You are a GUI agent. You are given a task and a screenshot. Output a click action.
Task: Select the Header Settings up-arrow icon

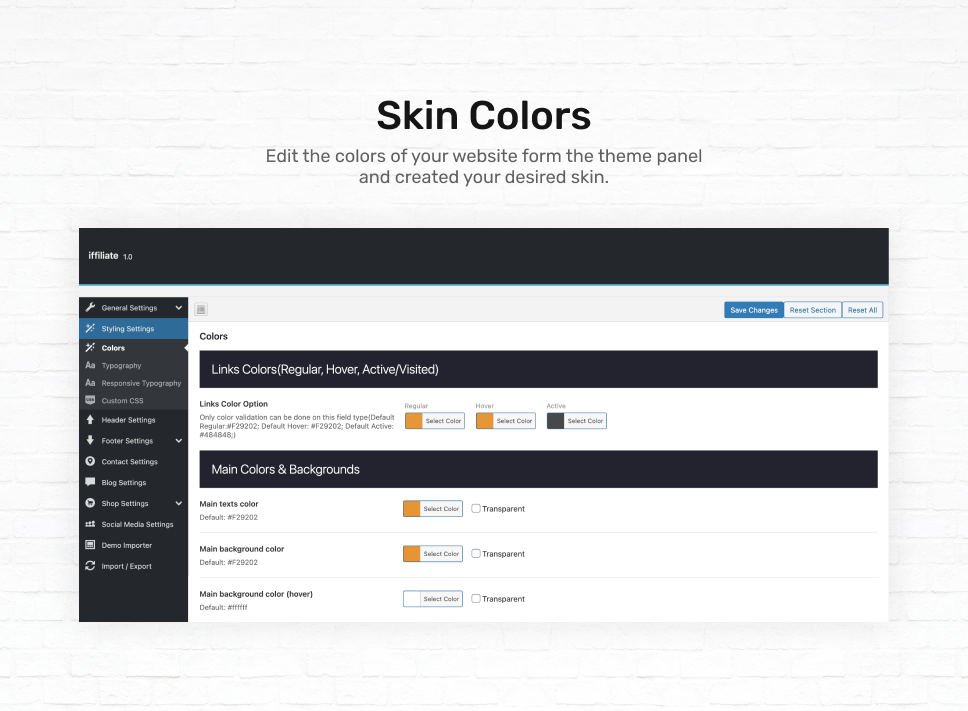[x=91, y=419]
